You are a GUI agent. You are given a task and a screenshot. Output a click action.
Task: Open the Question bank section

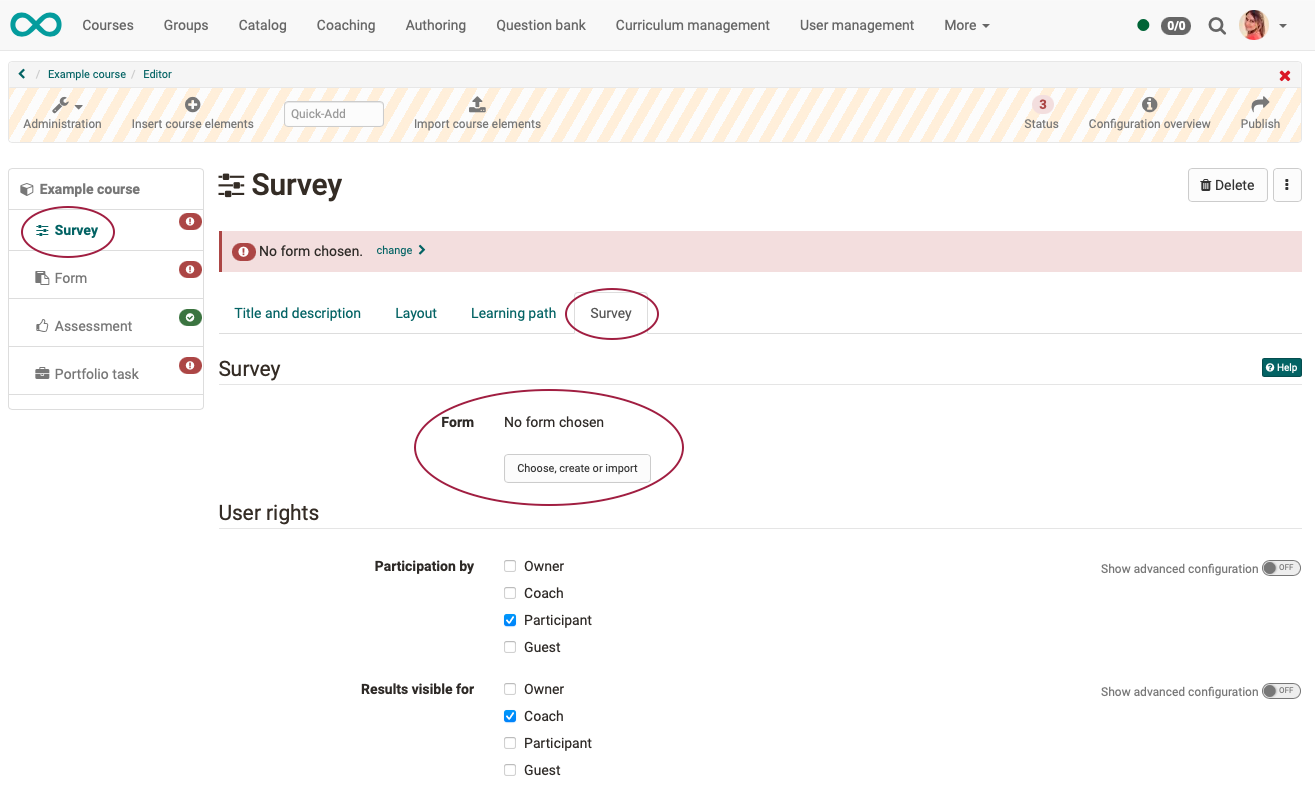click(540, 25)
